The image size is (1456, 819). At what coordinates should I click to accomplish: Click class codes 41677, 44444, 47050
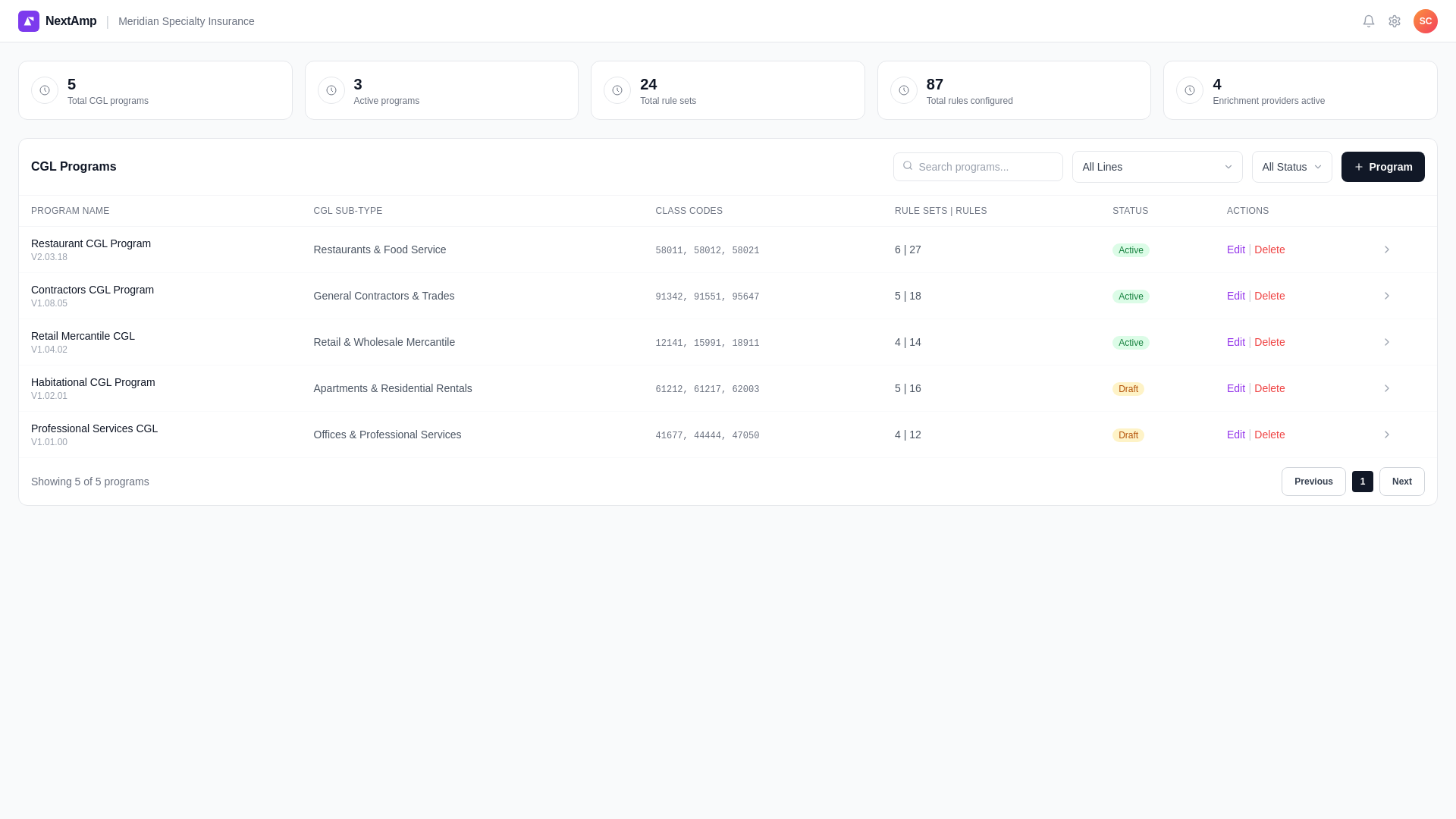click(x=707, y=435)
